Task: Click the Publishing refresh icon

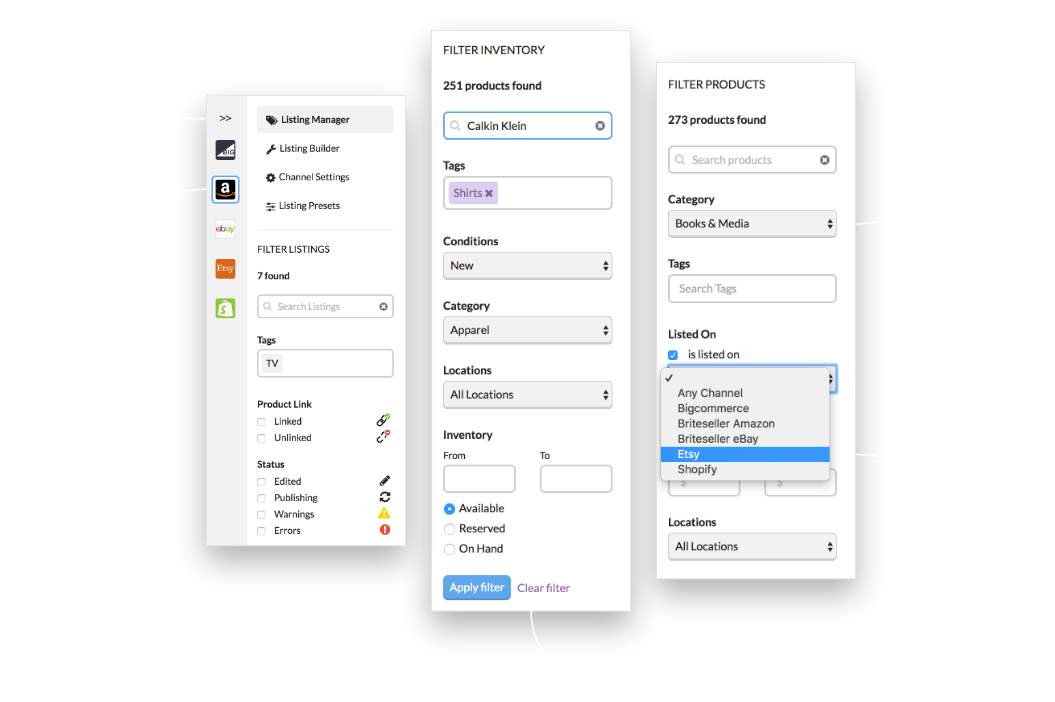Action: point(385,497)
